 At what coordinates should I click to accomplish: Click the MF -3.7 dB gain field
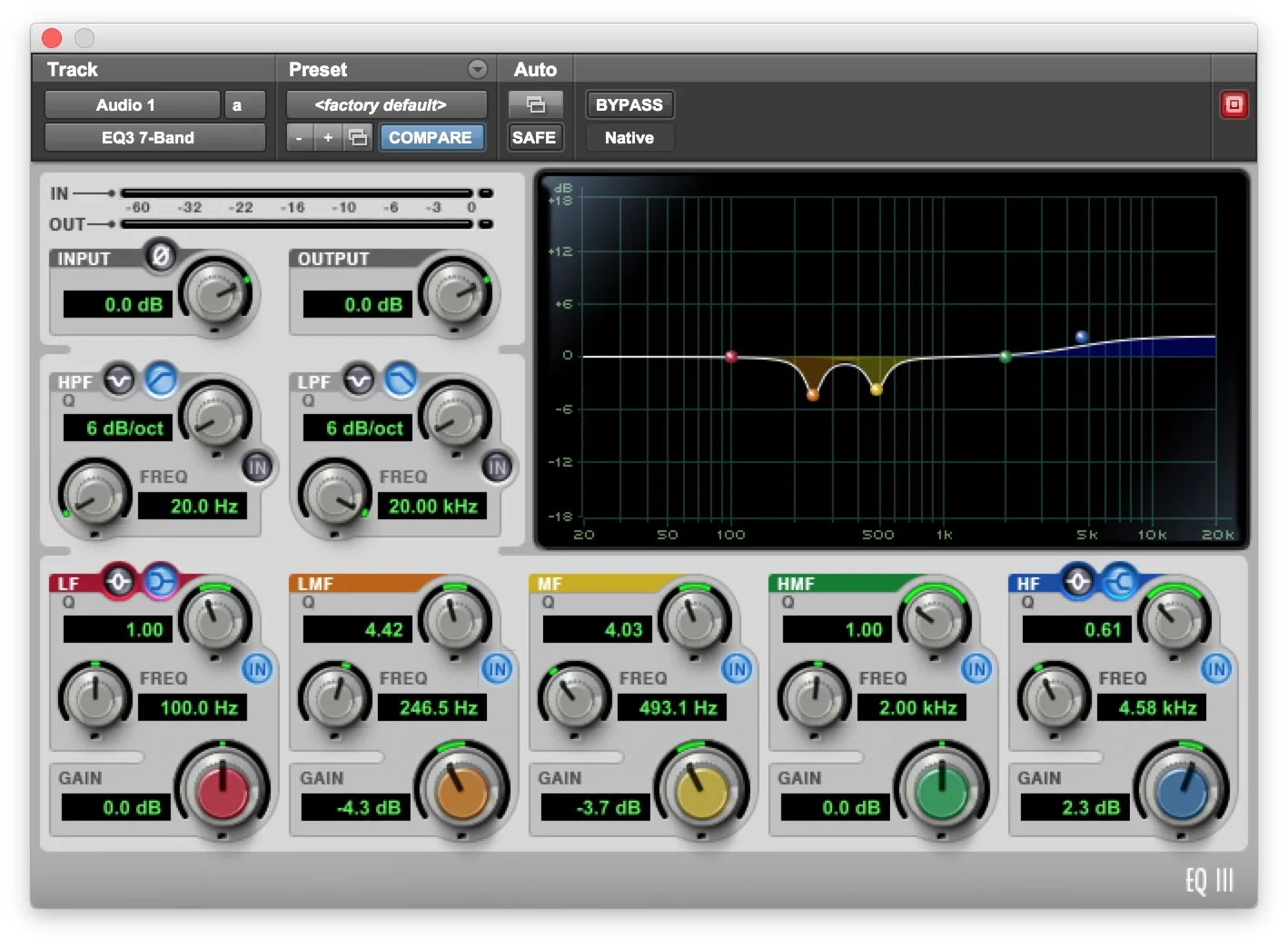(595, 807)
